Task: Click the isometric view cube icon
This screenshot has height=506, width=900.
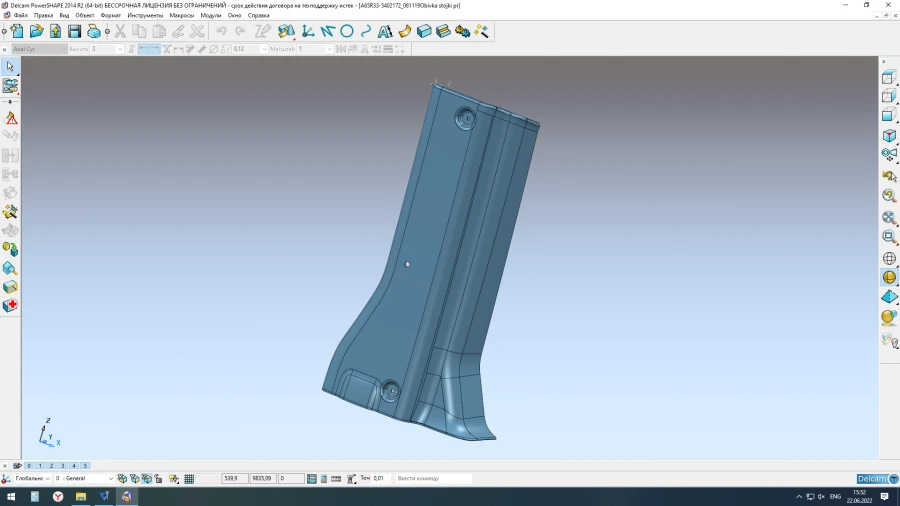Action: (x=889, y=135)
